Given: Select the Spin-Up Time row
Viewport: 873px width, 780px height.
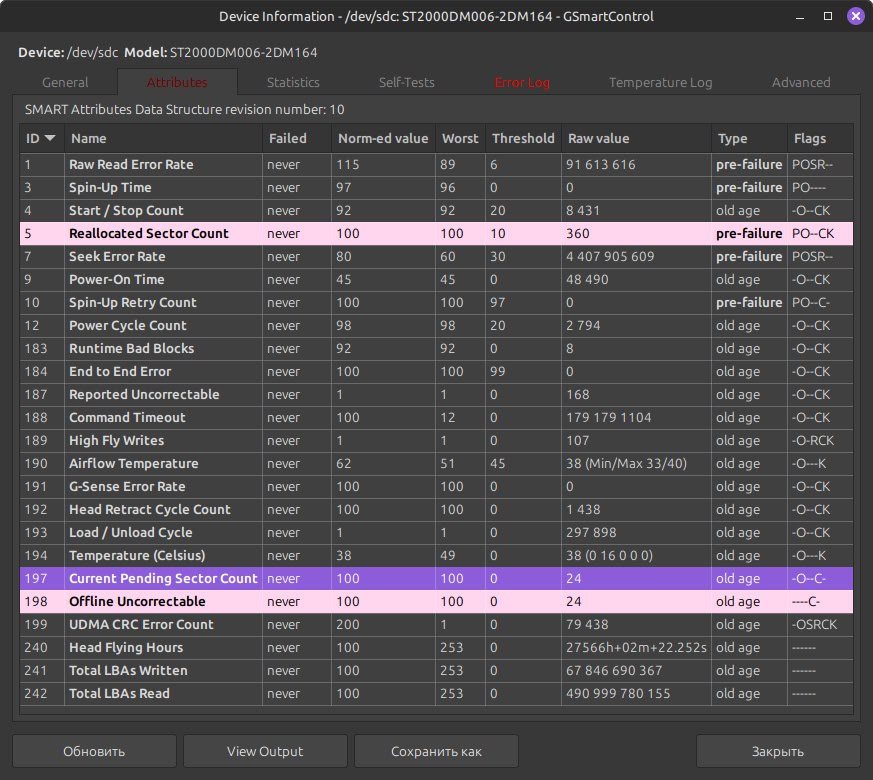Looking at the screenshot, I should (436, 188).
